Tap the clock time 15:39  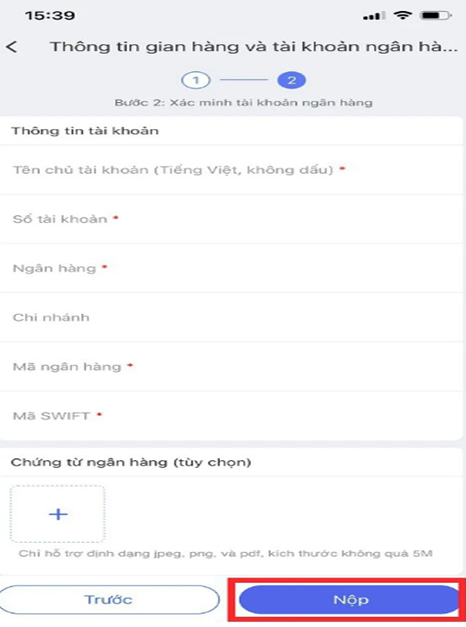point(50,16)
